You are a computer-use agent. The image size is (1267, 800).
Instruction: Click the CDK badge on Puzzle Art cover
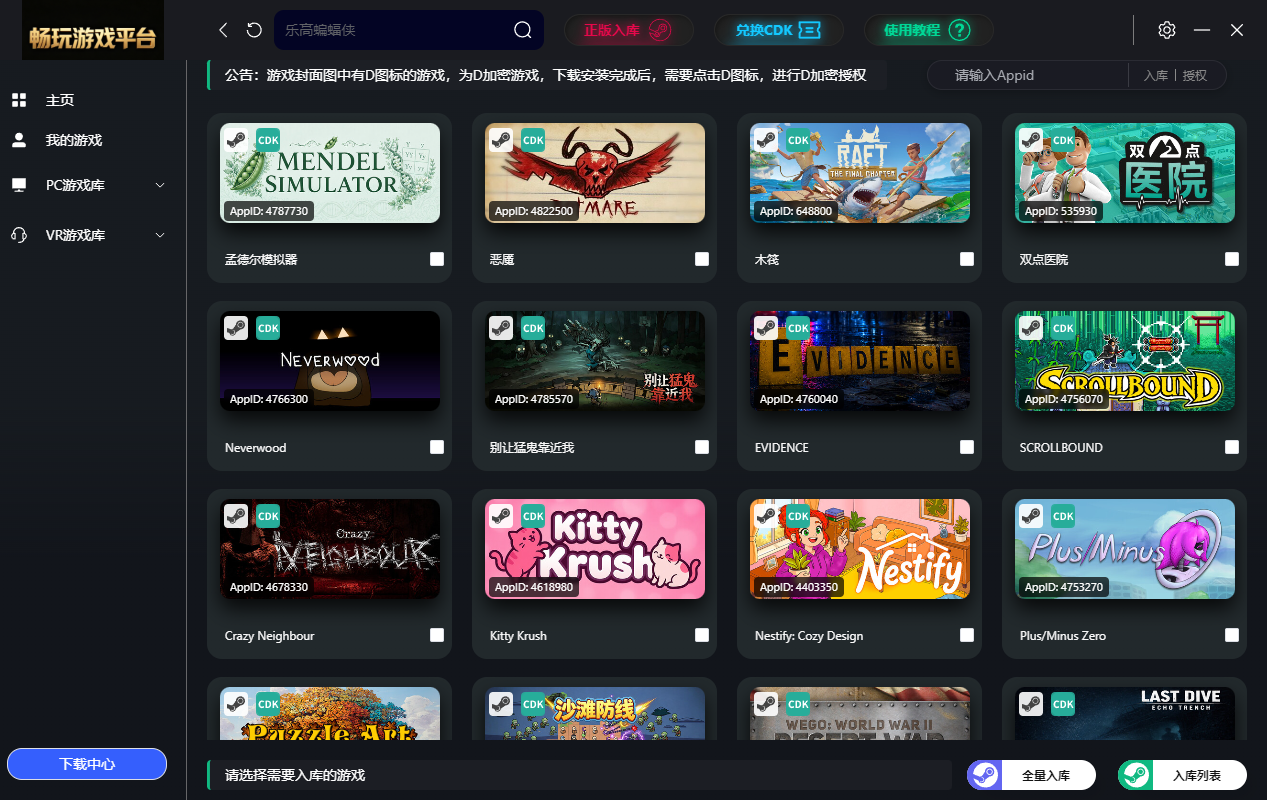[268, 704]
